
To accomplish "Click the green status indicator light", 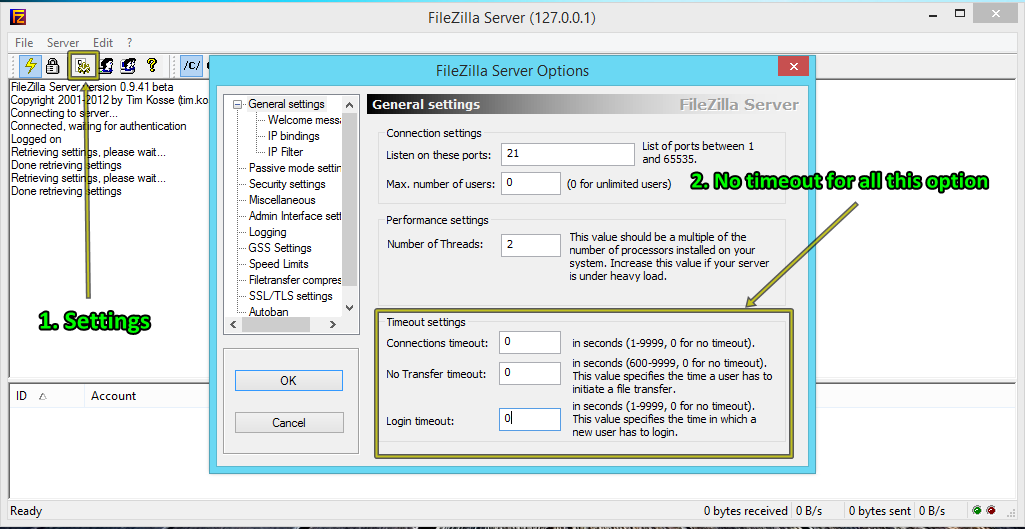I will click(977, 510).
